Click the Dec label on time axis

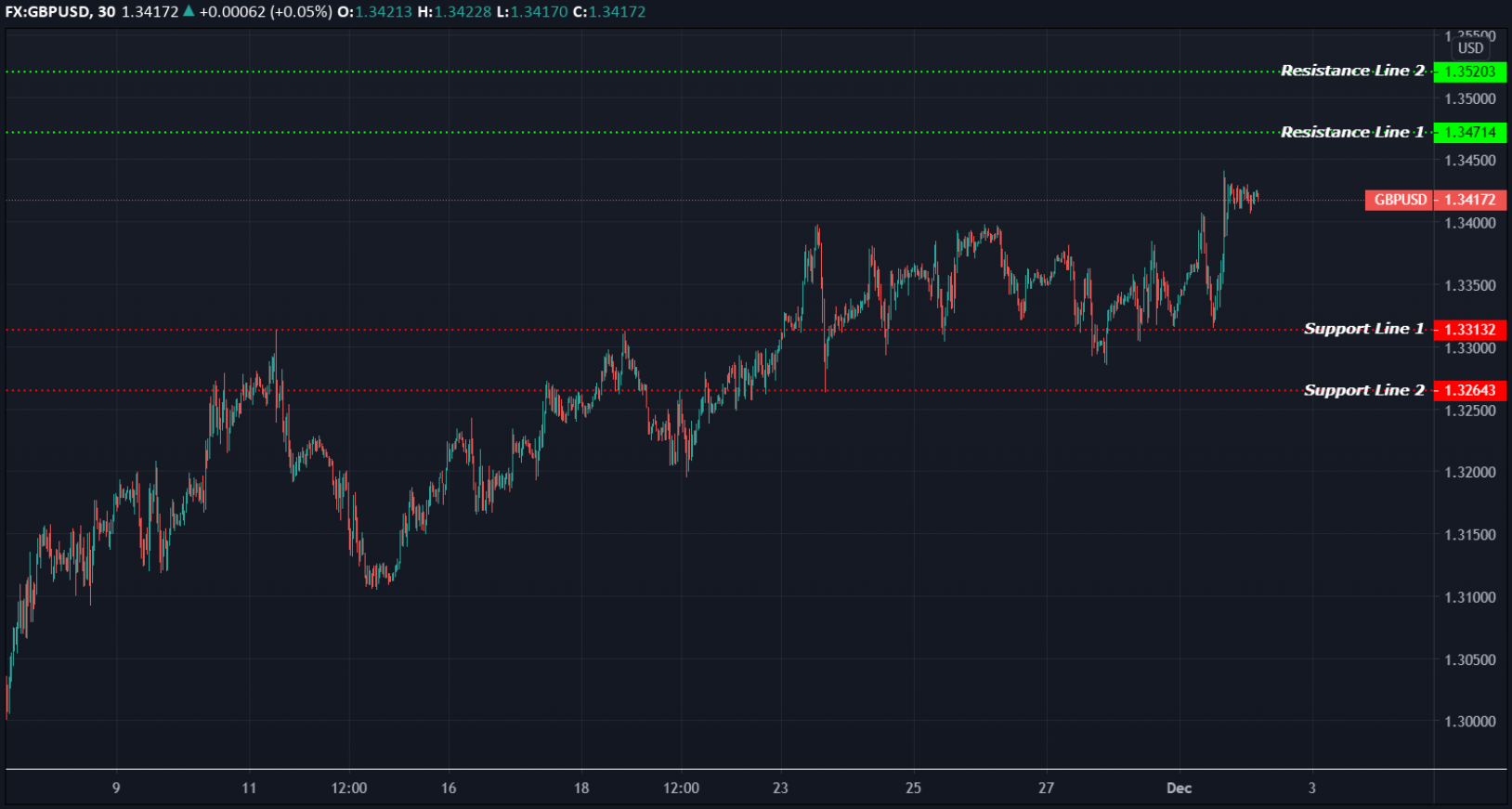(x=1180, y=788)
